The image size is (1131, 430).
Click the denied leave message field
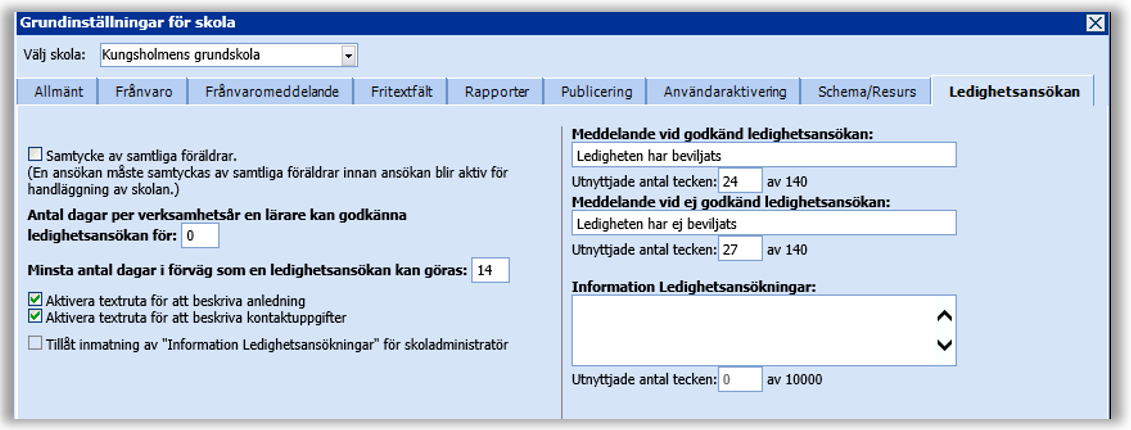pos(764,223)
